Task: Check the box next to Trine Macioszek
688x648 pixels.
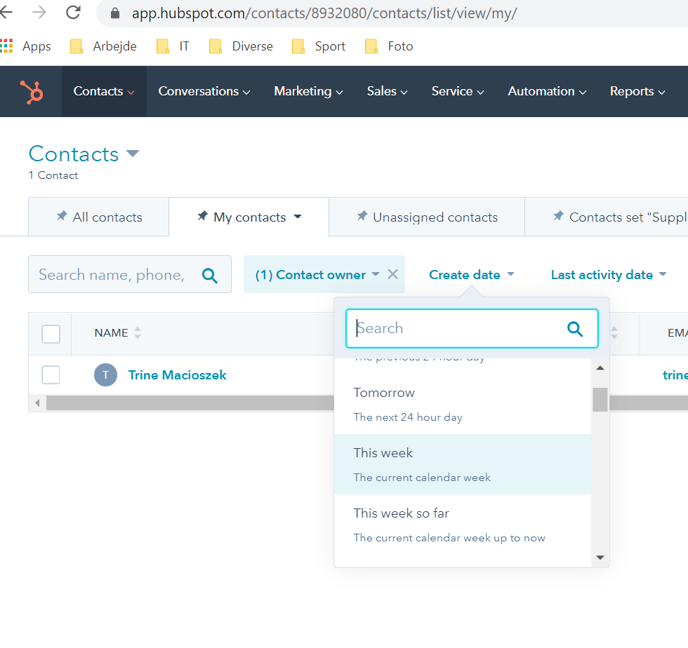Action: (x=51, y=375)
